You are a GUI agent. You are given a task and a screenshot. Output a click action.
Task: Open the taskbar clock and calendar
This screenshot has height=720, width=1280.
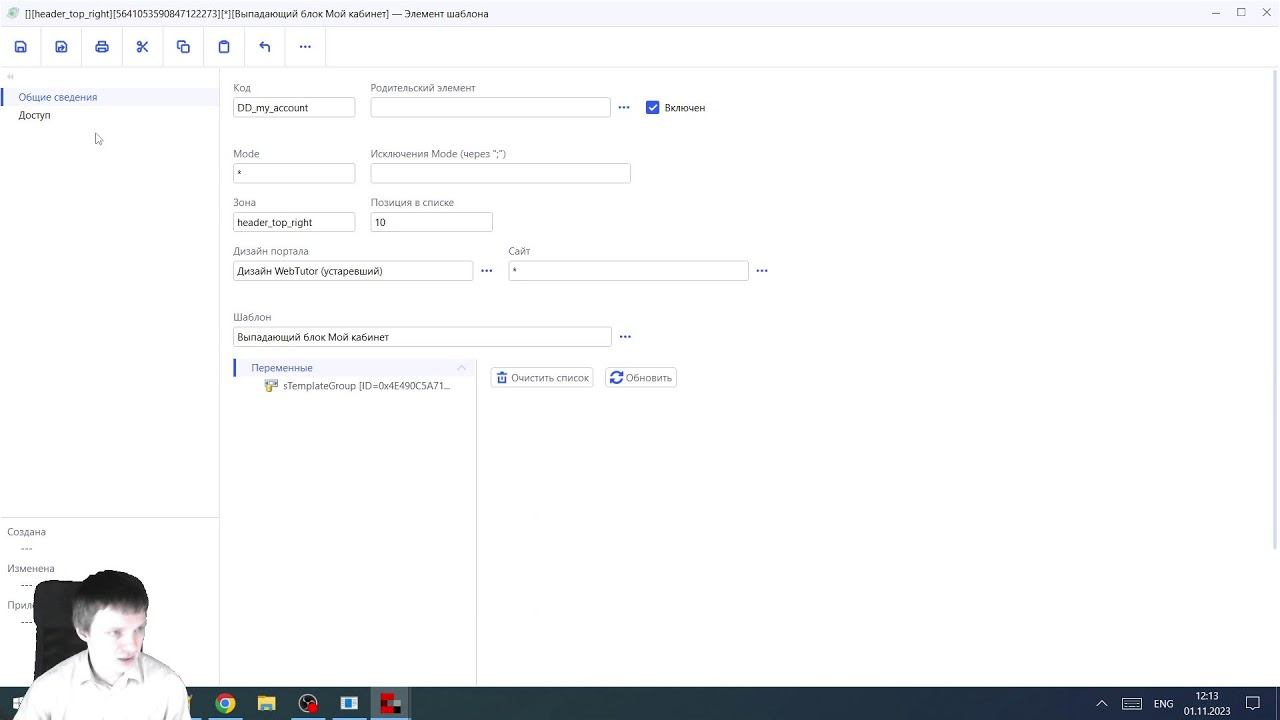pyautogui.click(x=1207, y=704)
